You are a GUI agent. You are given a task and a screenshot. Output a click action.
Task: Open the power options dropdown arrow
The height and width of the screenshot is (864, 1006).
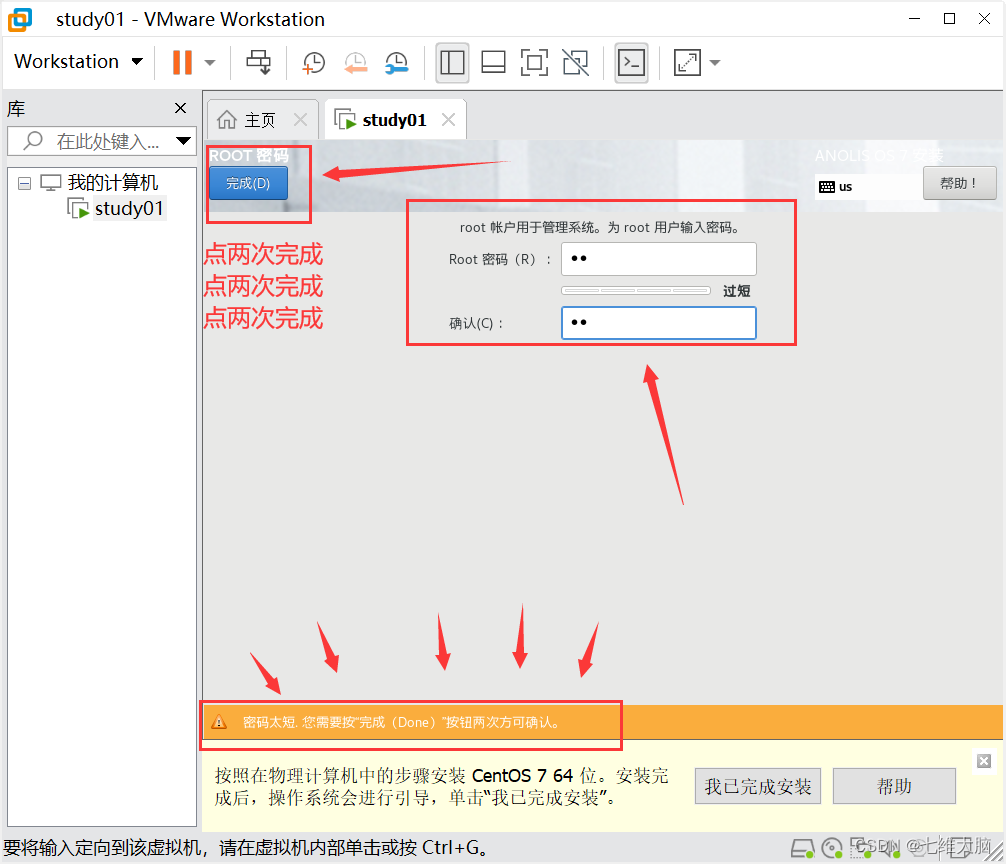click(x=210, y=63)
